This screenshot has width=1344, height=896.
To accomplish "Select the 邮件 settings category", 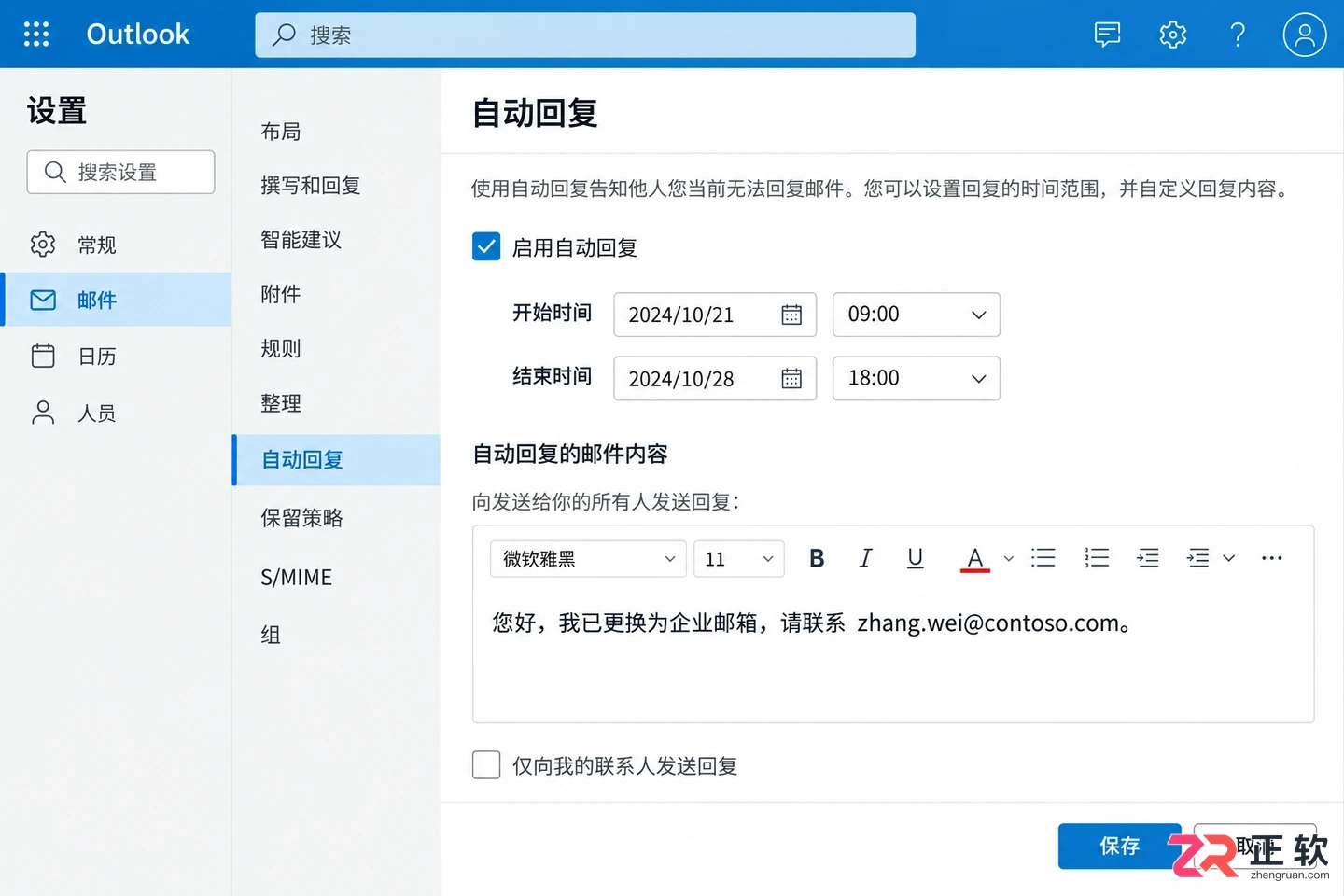I will point(116,300).
